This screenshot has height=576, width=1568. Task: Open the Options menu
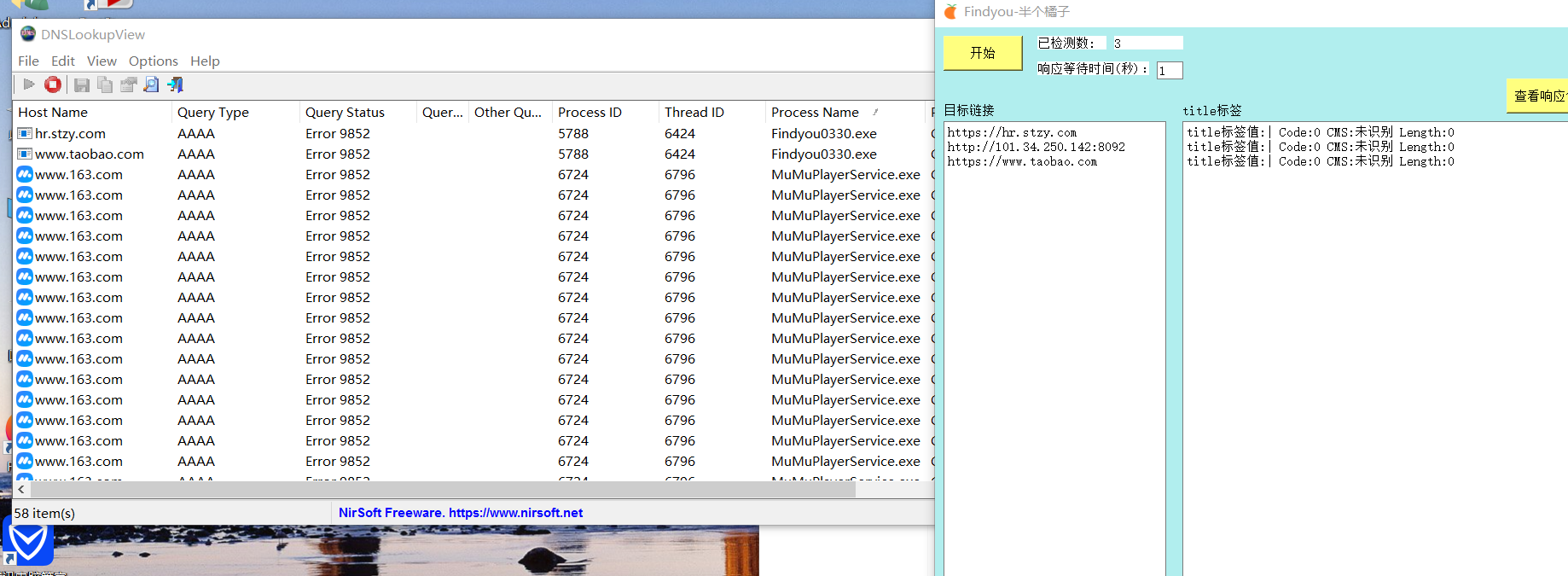[154, 61]
